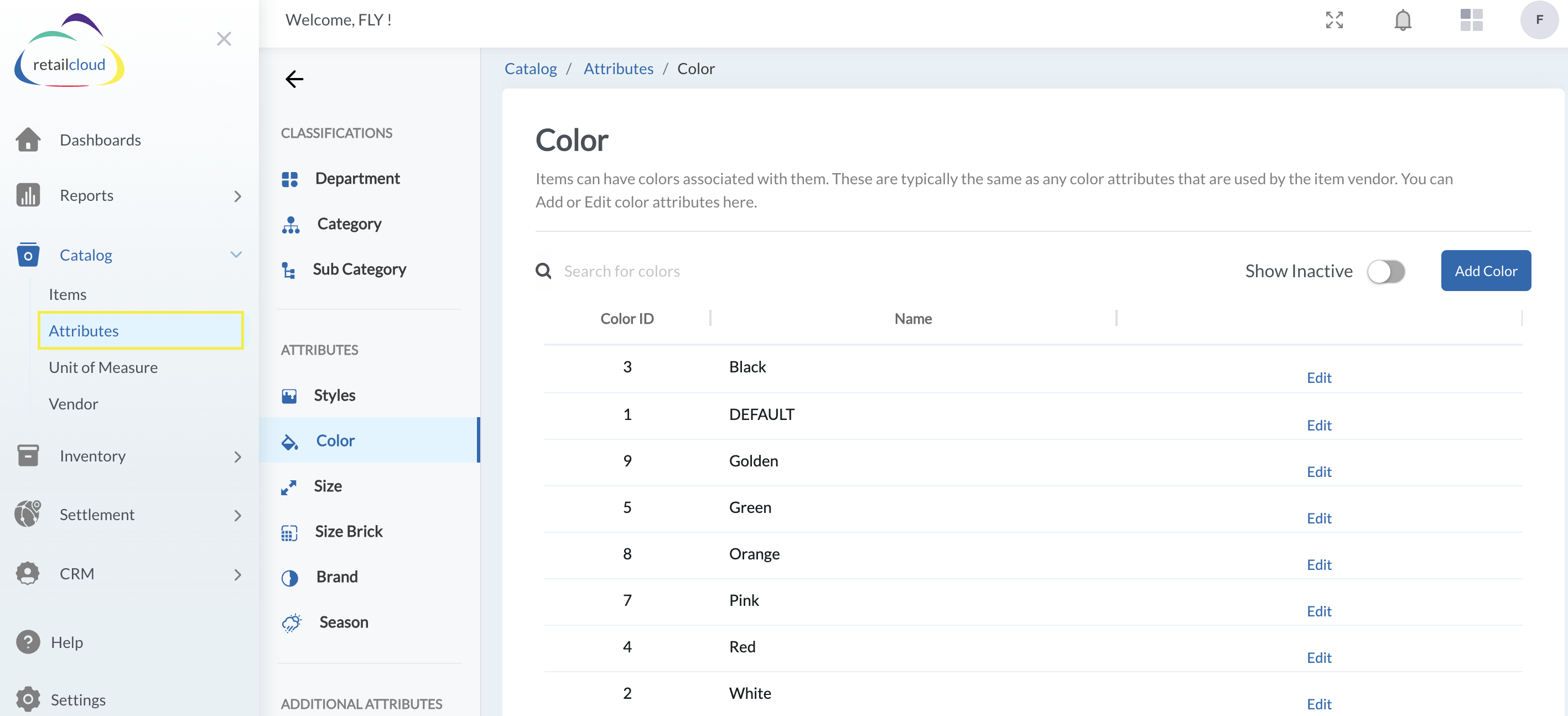The image size is (1568, 716).
Task: Open Vendor submenu item
Action: point(73,404)
